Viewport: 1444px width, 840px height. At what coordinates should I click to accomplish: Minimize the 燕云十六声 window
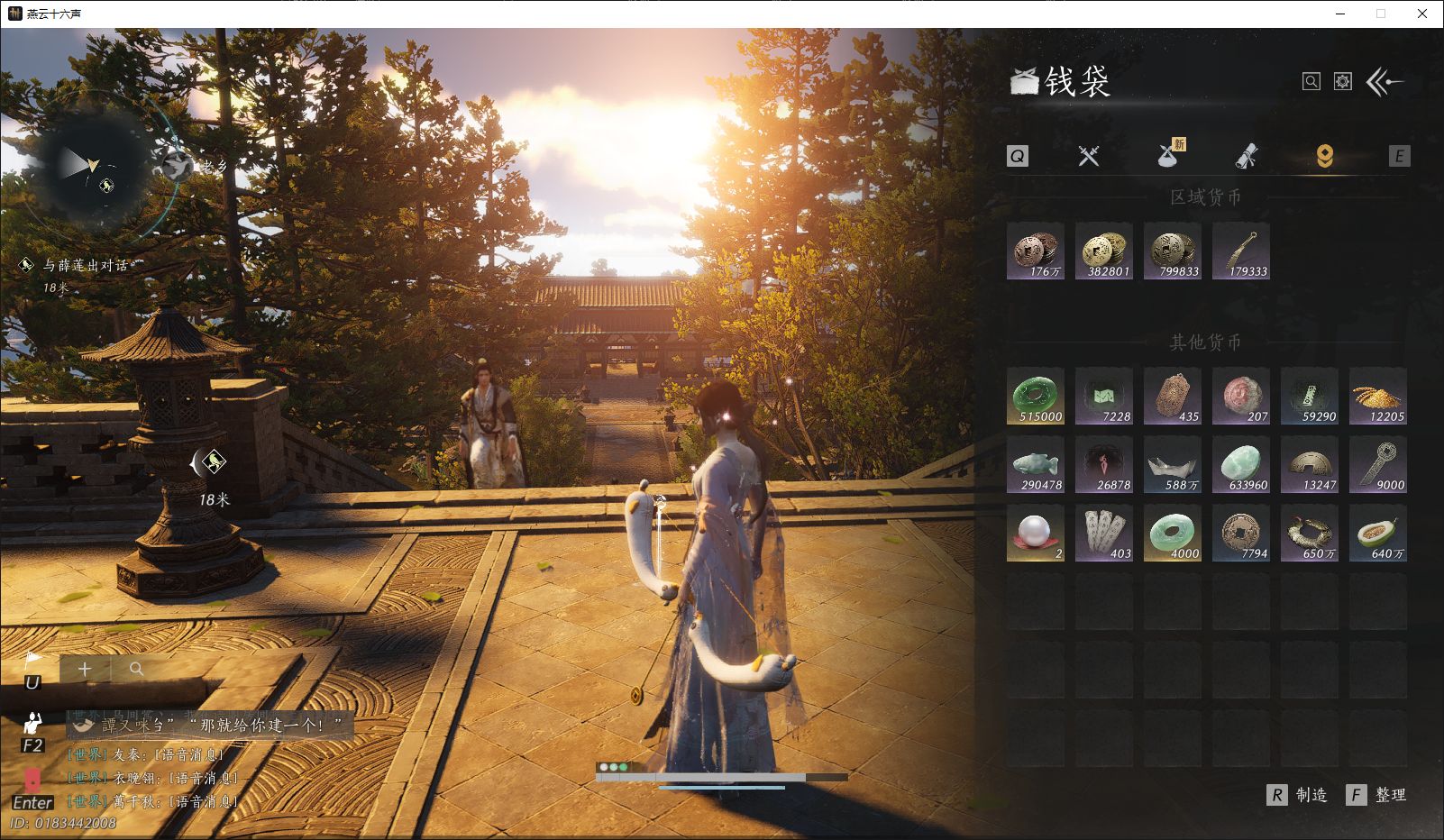point(1340,14)
